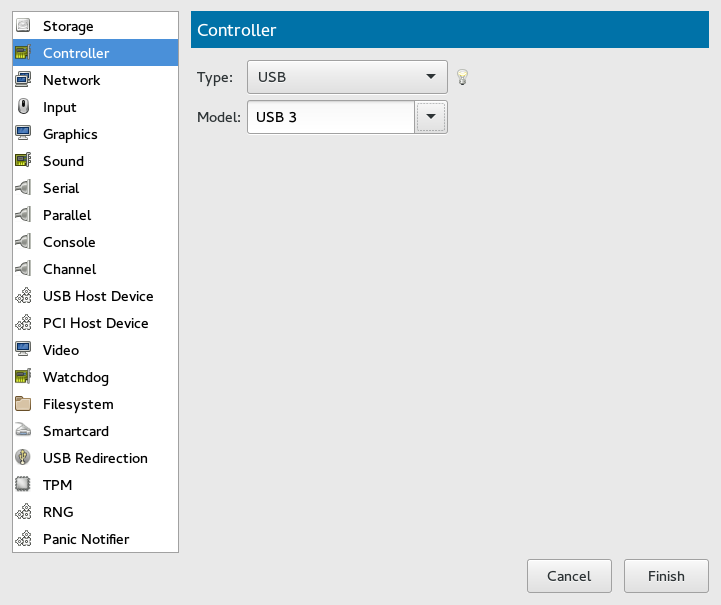Open the Type dropdown showing USB
This screenshot has width=721, height=605.
point(347,77)
